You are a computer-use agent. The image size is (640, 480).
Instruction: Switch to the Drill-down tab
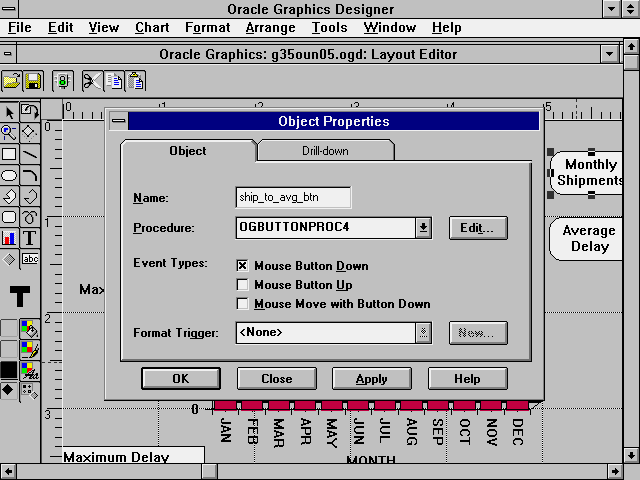click(x=325, y=151)
